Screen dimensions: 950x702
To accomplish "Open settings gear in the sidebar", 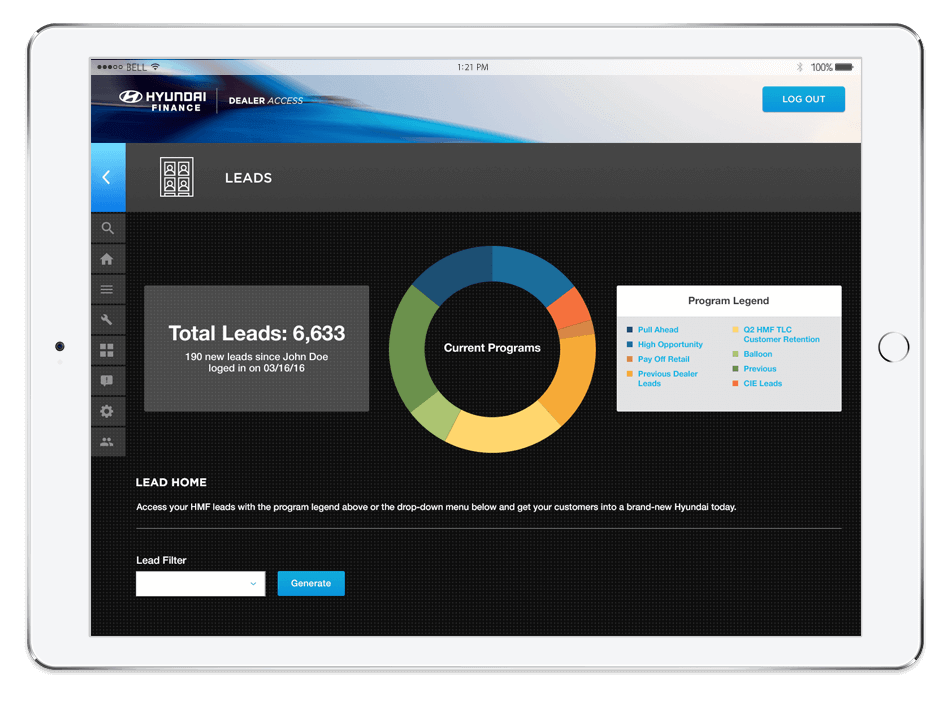I will point(107,411).
